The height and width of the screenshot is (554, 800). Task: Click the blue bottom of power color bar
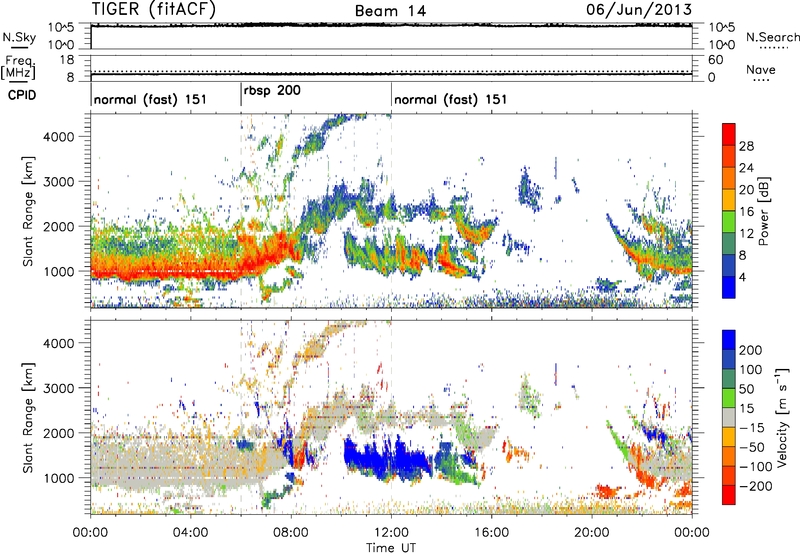click(x=729, y=287)
